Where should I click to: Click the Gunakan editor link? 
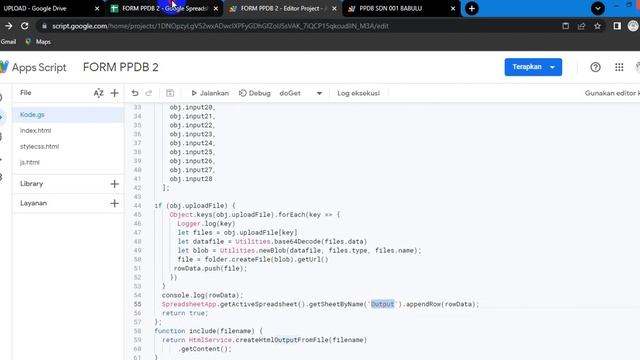coord(611,93)
